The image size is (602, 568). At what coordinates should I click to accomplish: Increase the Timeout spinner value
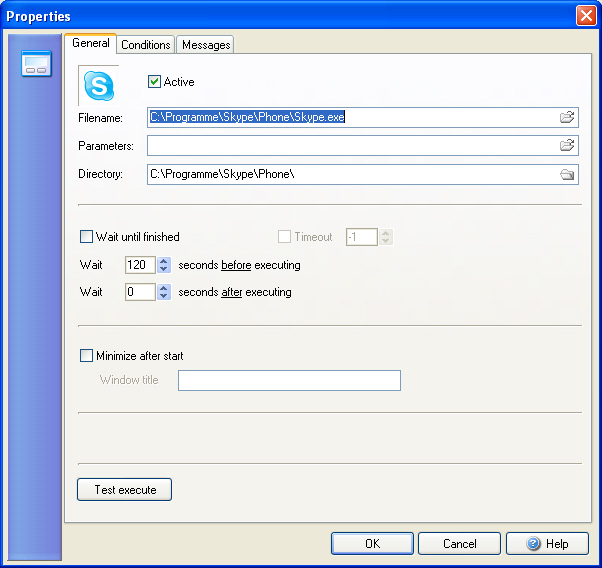coord(386,233)
